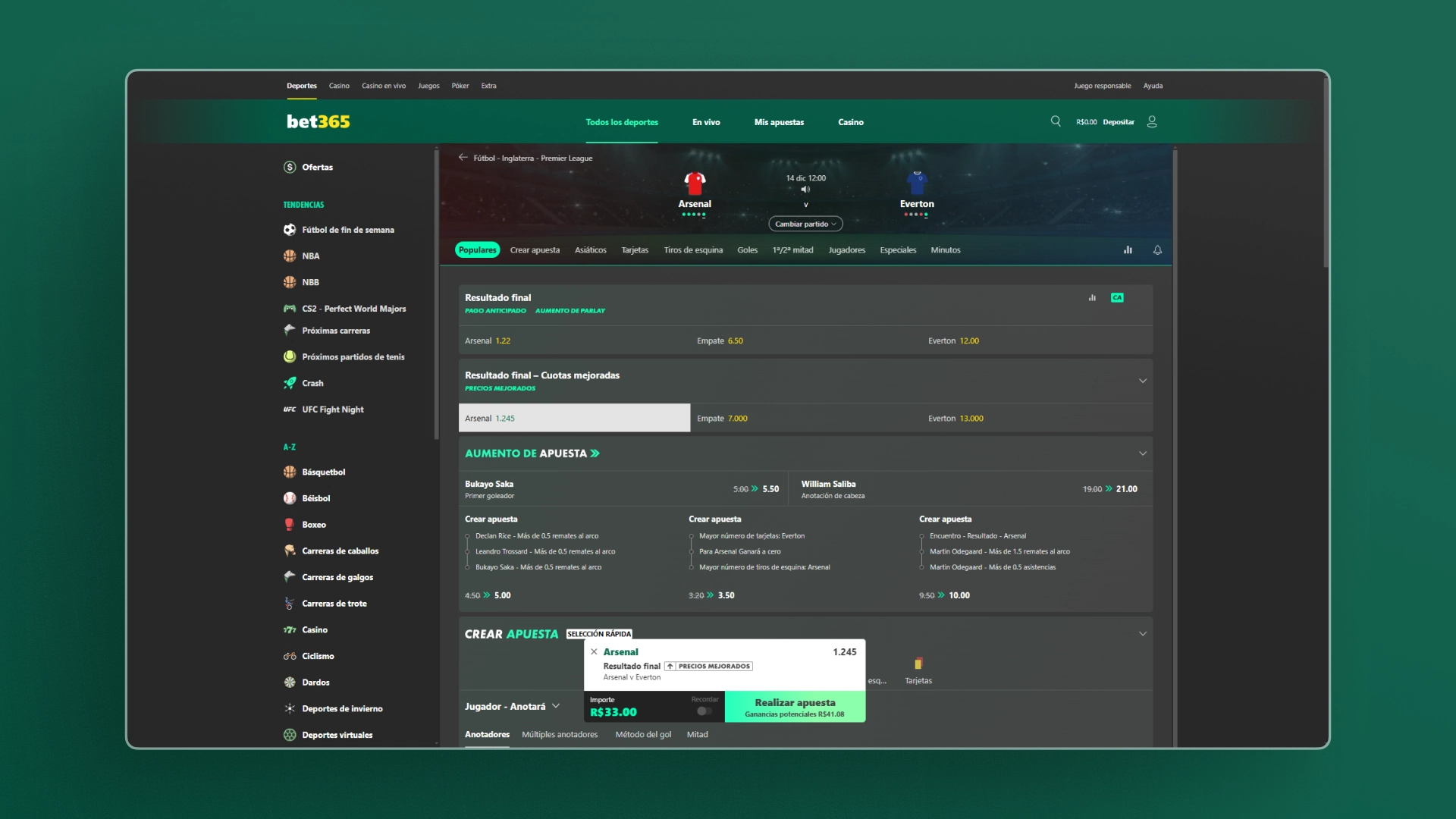Click the notification bell icon for the match
1456x819 pixels.
[x=1157, y=250]
